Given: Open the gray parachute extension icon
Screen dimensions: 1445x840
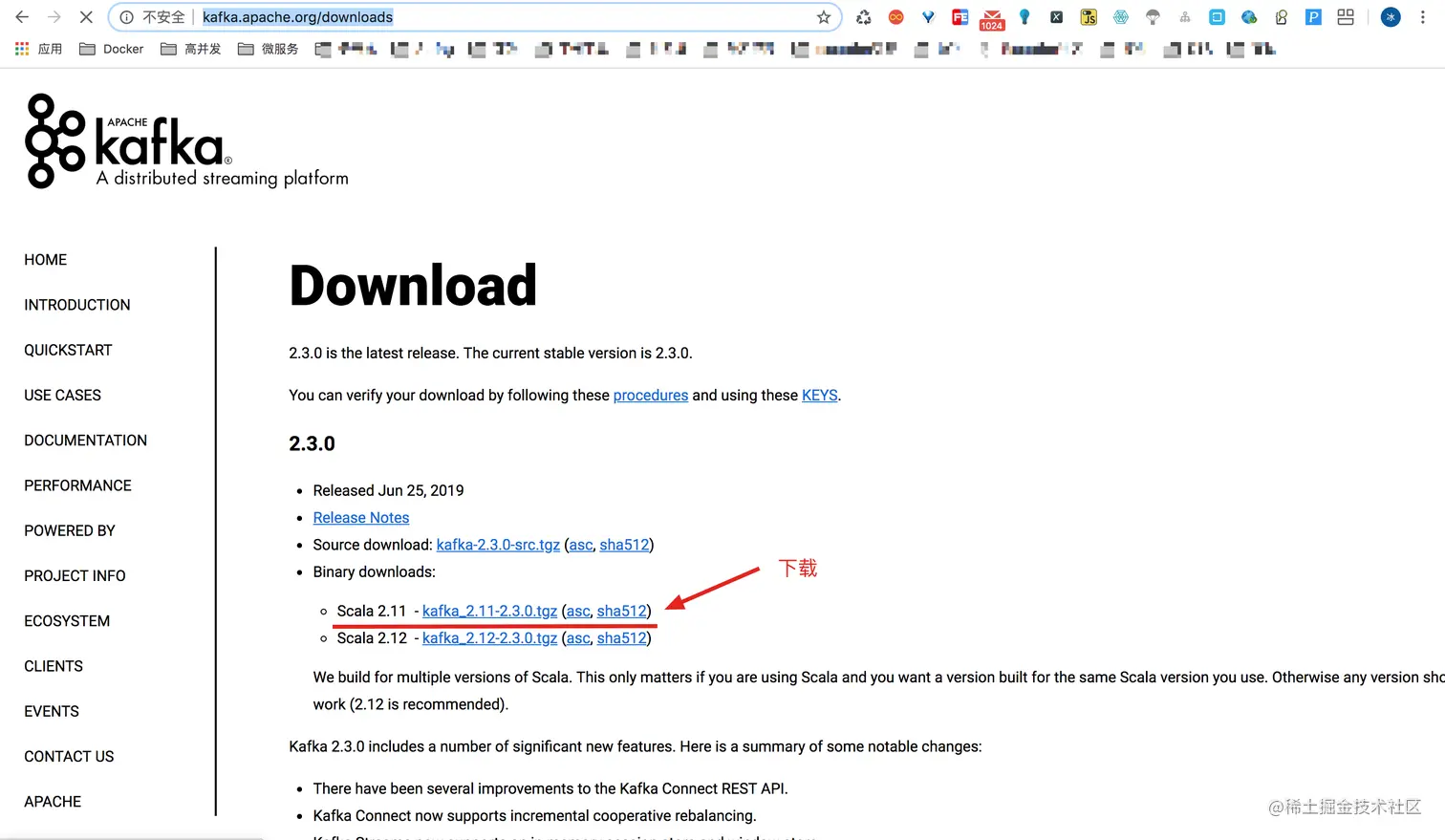Looking at the screenshot, I should [1153, 17].
